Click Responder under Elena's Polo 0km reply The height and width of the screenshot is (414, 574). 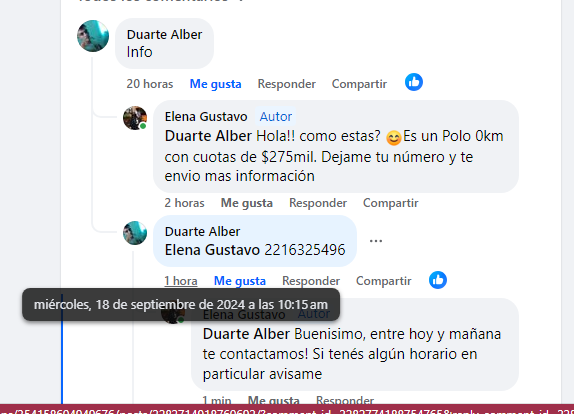(x=318, y=203)
